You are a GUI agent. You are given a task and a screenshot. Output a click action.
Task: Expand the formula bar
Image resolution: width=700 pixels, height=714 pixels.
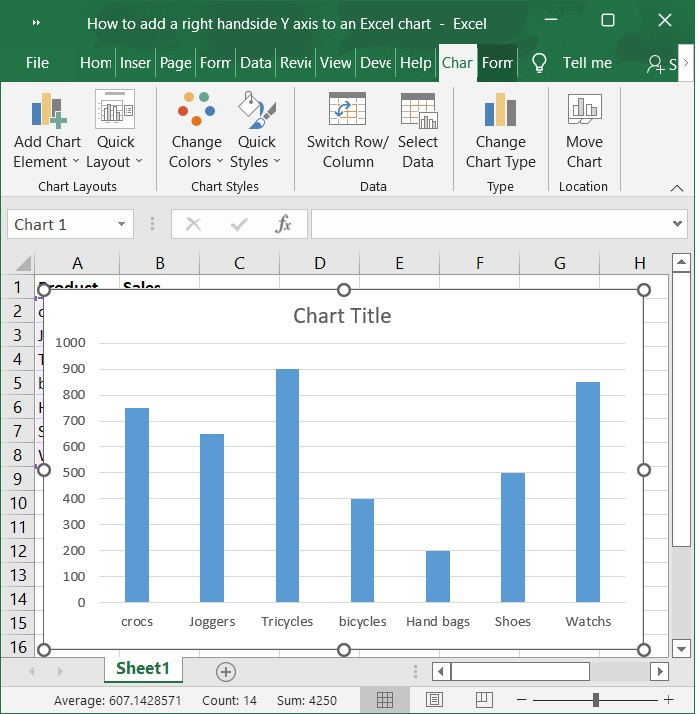click(677, 225)
